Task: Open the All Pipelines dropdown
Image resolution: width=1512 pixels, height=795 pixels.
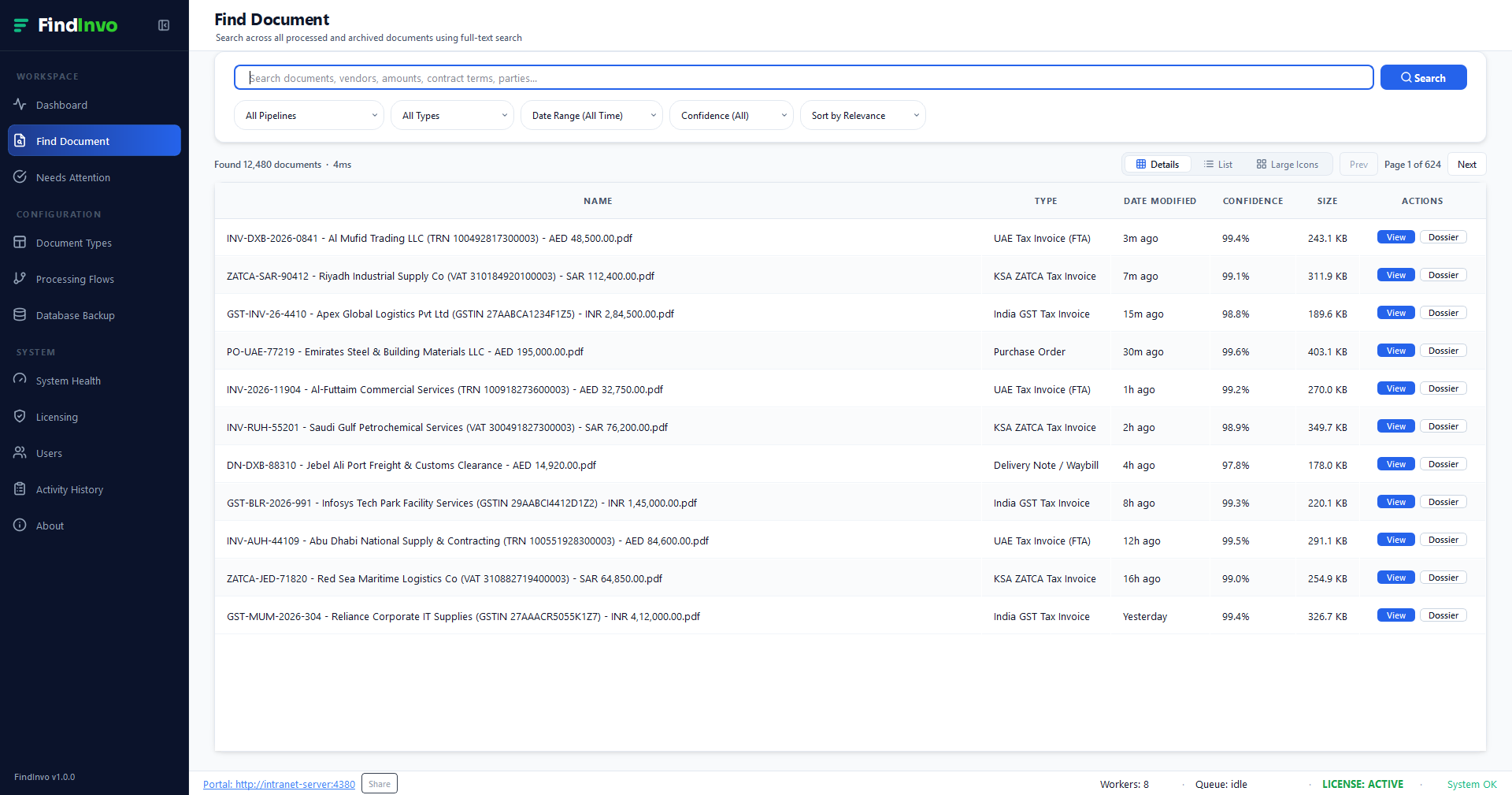Action: (x=309, y=115)
